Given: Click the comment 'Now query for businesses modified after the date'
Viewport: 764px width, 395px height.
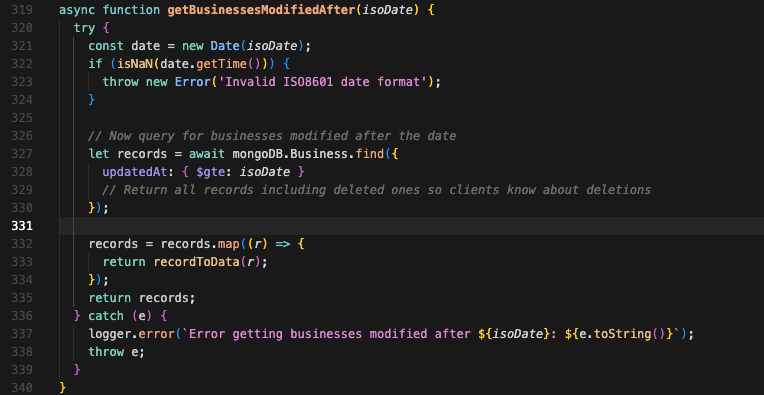Looking at the screenshot, I should (x=272, y=136).
